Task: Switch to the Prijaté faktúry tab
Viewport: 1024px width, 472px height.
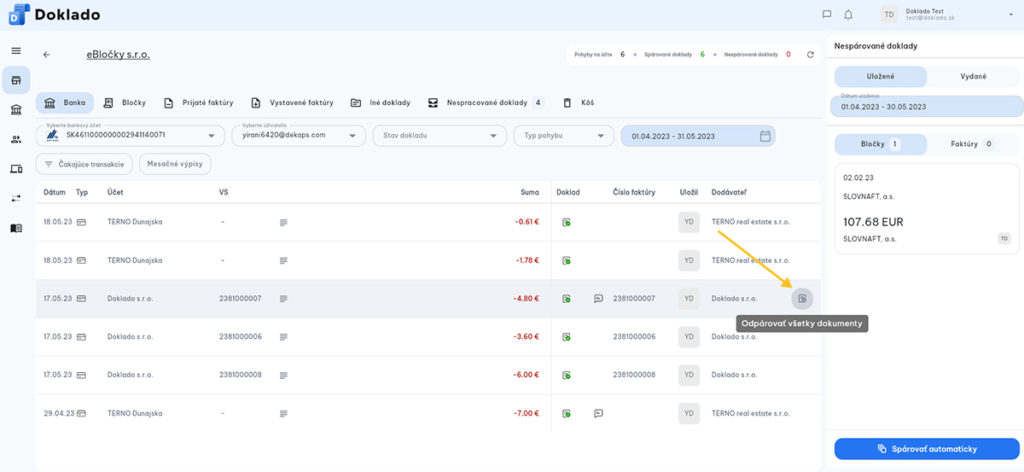Action: (x=198, y=102)
